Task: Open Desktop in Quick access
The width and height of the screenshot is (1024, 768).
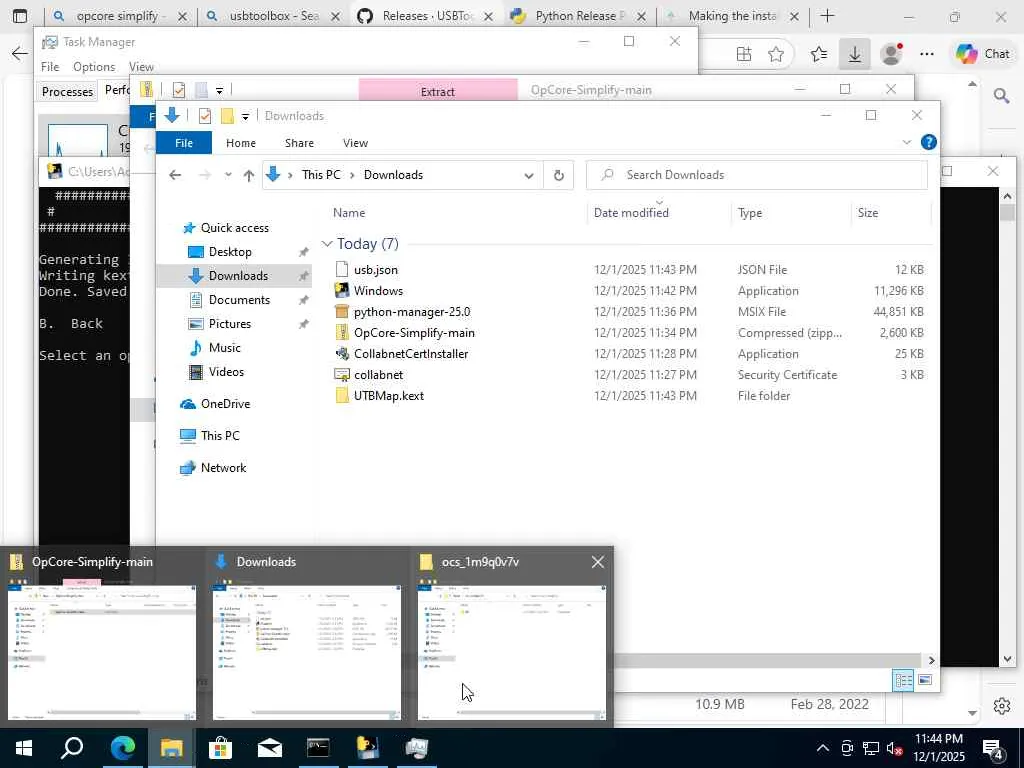Action: [x=229, y=252]
